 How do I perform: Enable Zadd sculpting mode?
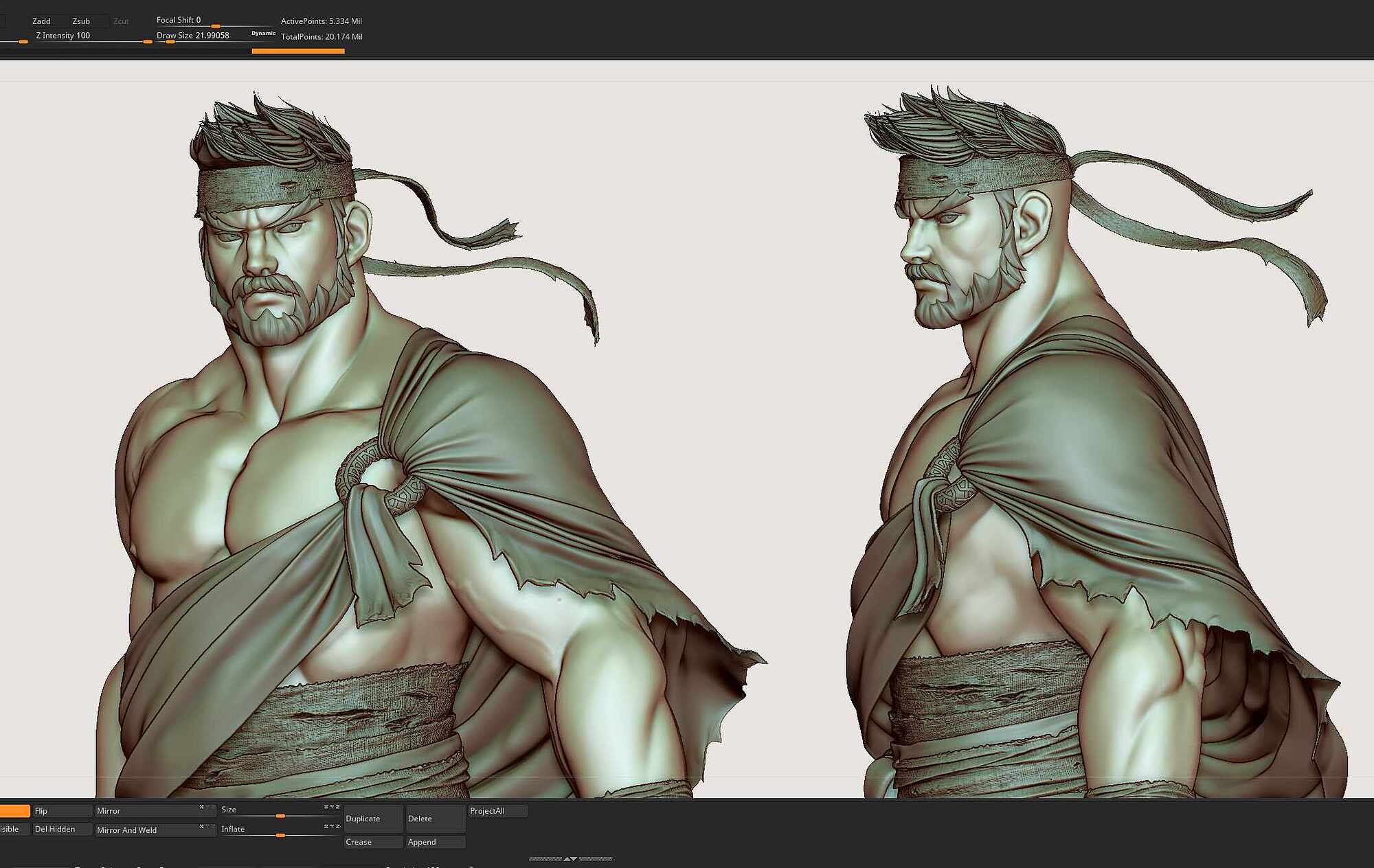[x=41, y=21]
